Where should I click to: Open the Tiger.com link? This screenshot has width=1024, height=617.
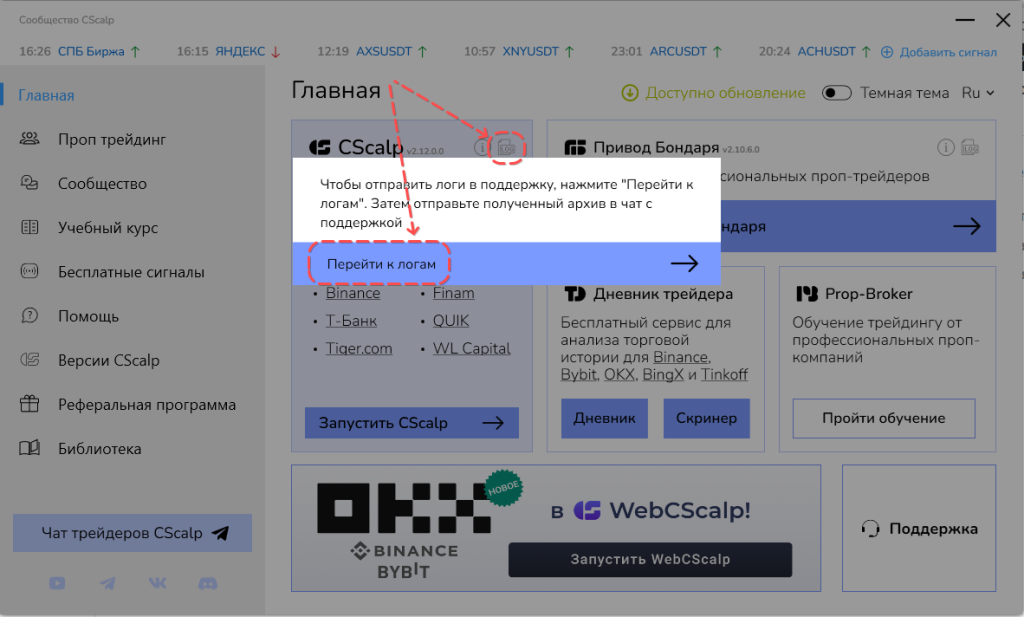point(359,348)
